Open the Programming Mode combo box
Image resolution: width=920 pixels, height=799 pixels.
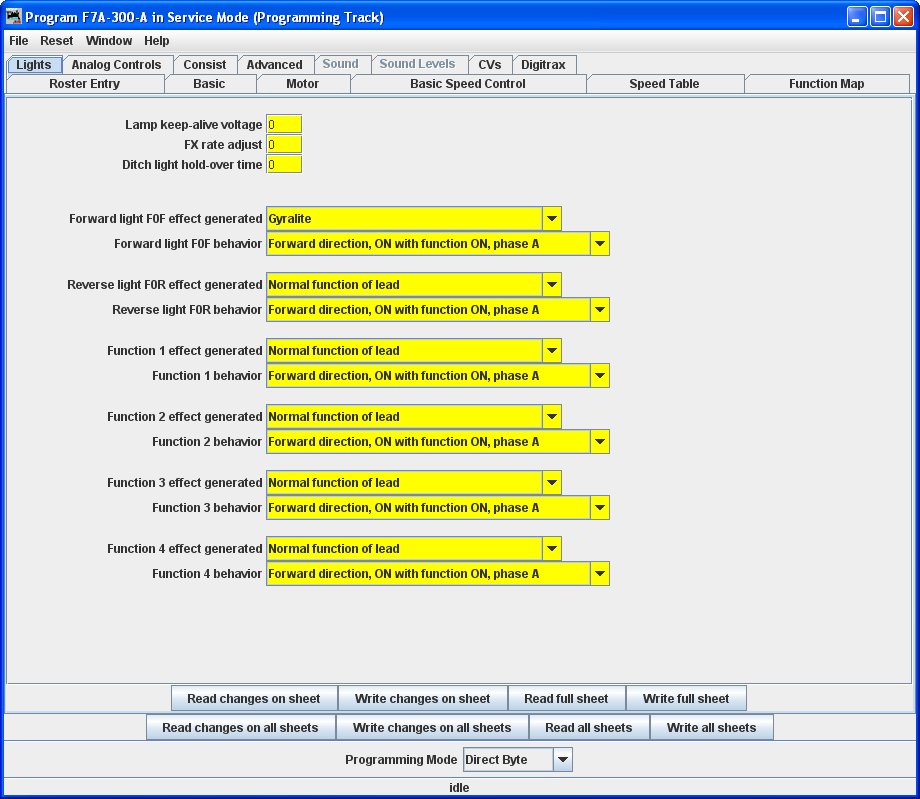click(x=563, y=760)
